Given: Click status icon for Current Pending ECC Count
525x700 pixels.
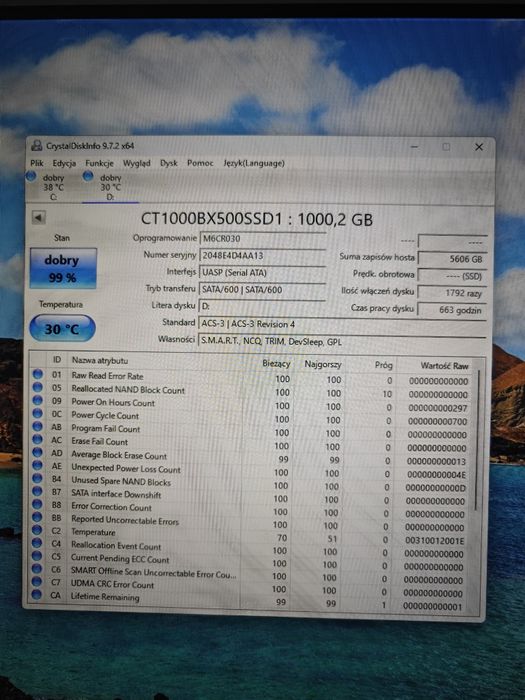Looking at the screenshot, I should 37,556.
